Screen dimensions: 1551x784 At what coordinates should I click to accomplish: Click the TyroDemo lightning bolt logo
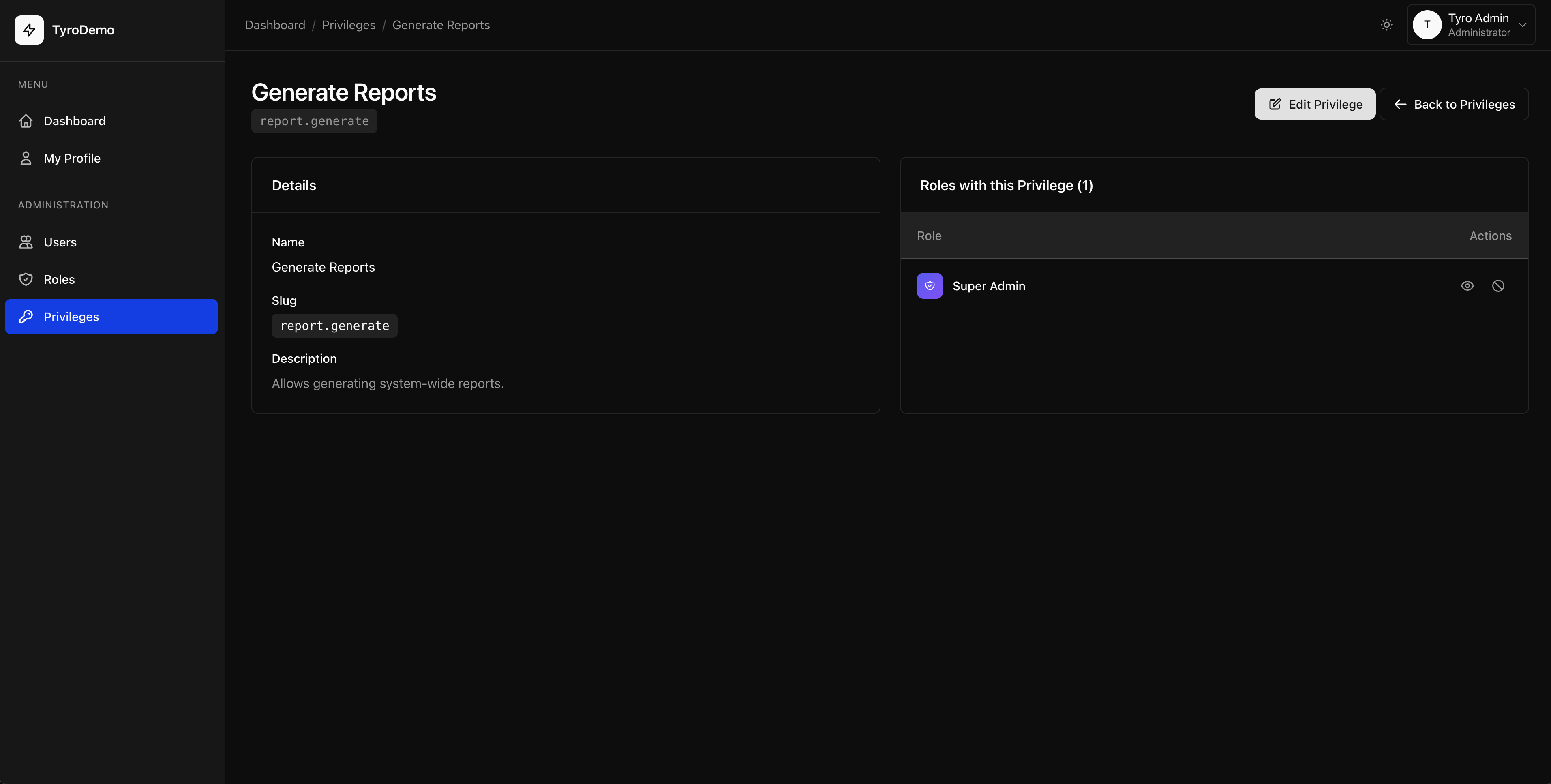coord(29,30)
